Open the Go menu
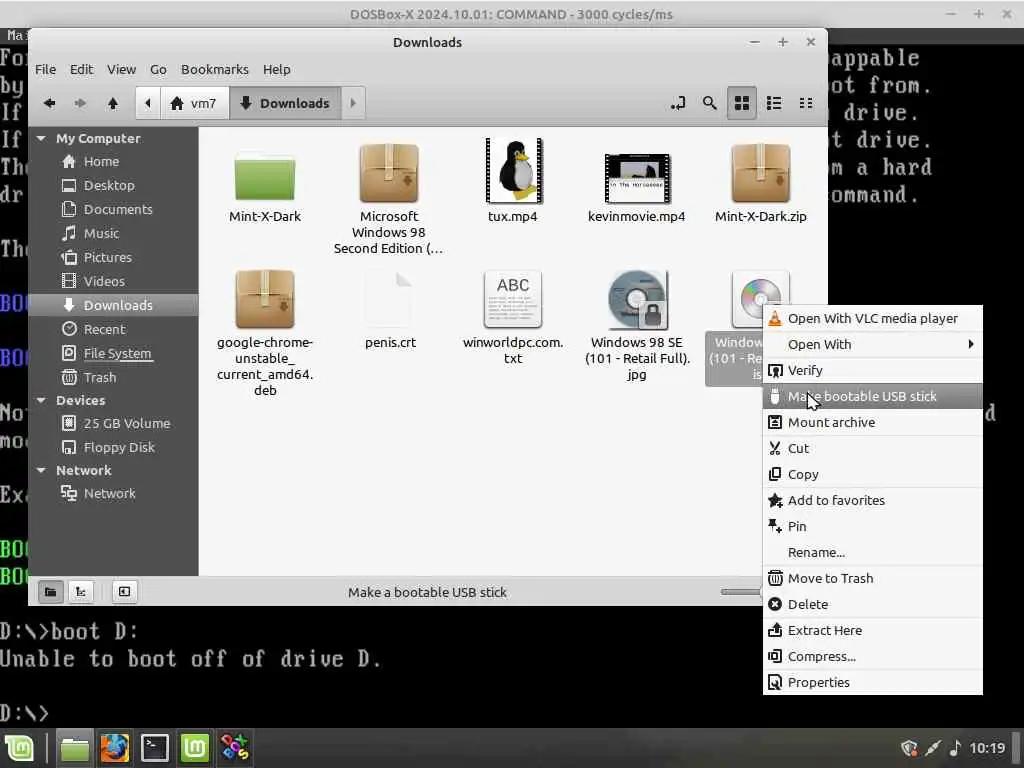This screenshot has width=1024, height=768. 158,69
